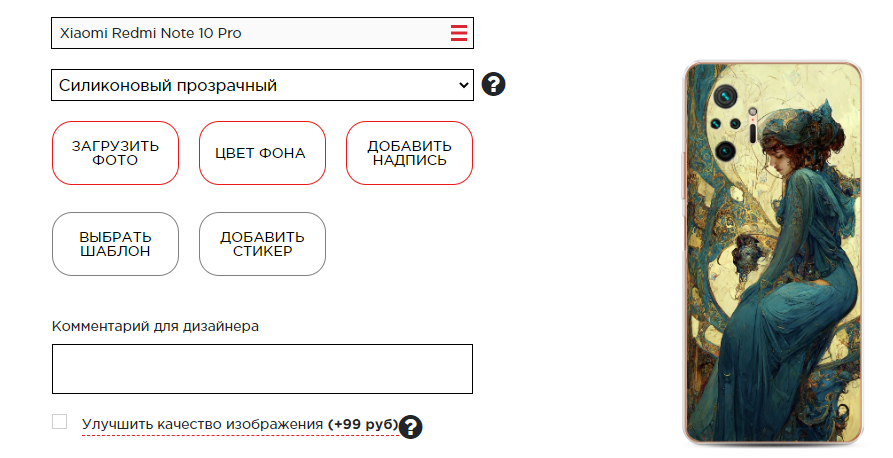The image size is (893, 458).
Task: Click the top camera lens on phone preview
Action: (724, 96)
